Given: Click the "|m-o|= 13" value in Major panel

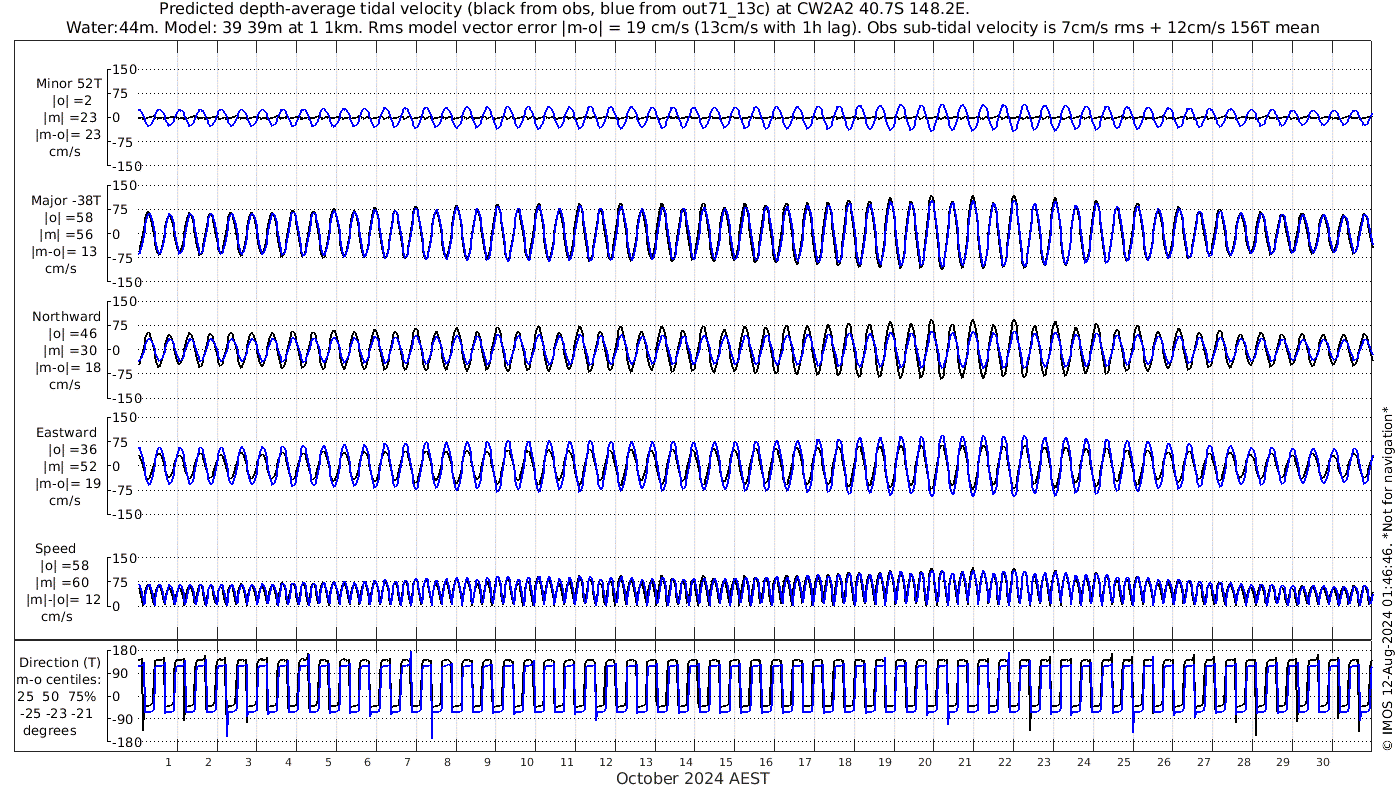Looking at the screenshot, I should point(66,252).
